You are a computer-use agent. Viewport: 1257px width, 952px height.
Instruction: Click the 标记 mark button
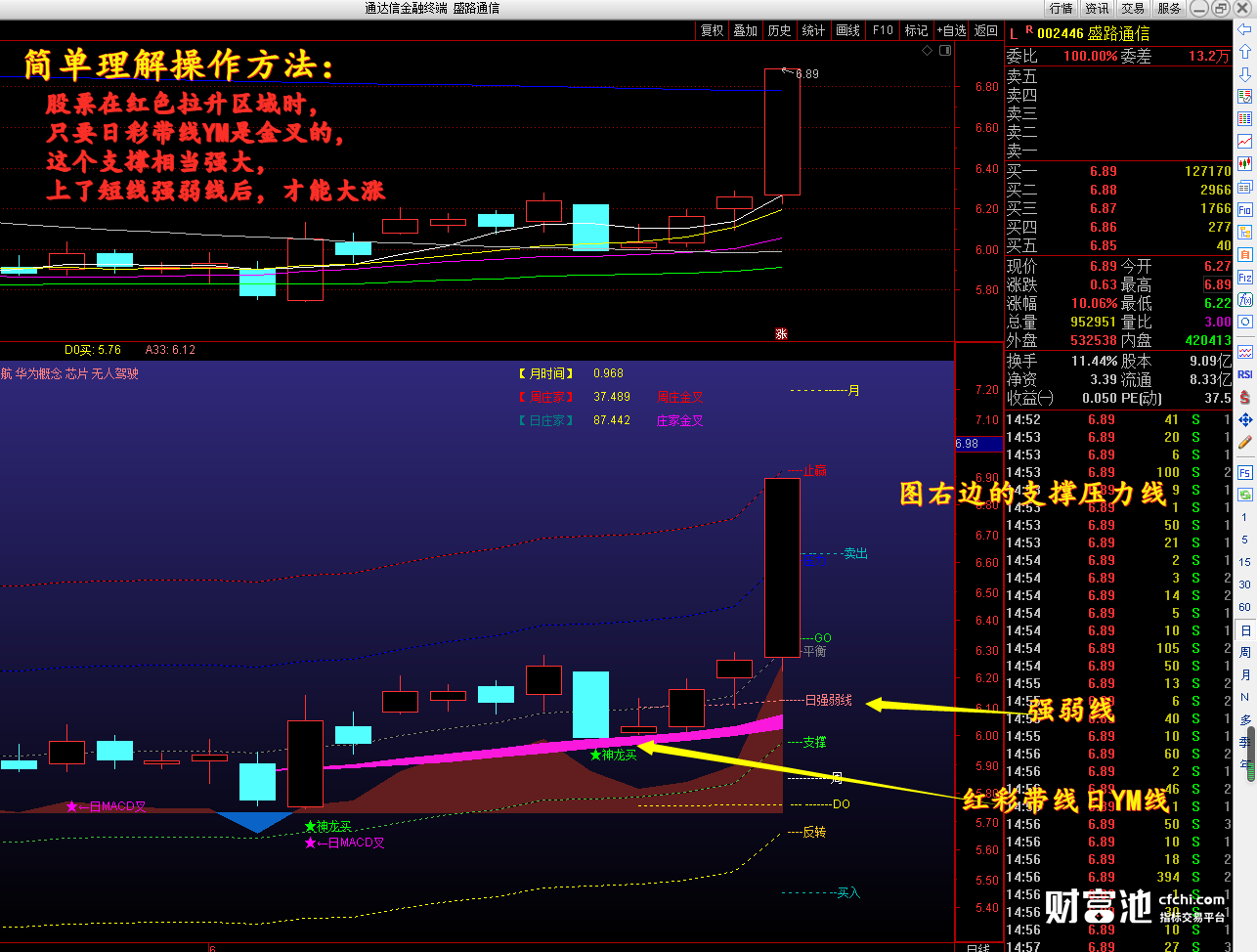[916, 30]
